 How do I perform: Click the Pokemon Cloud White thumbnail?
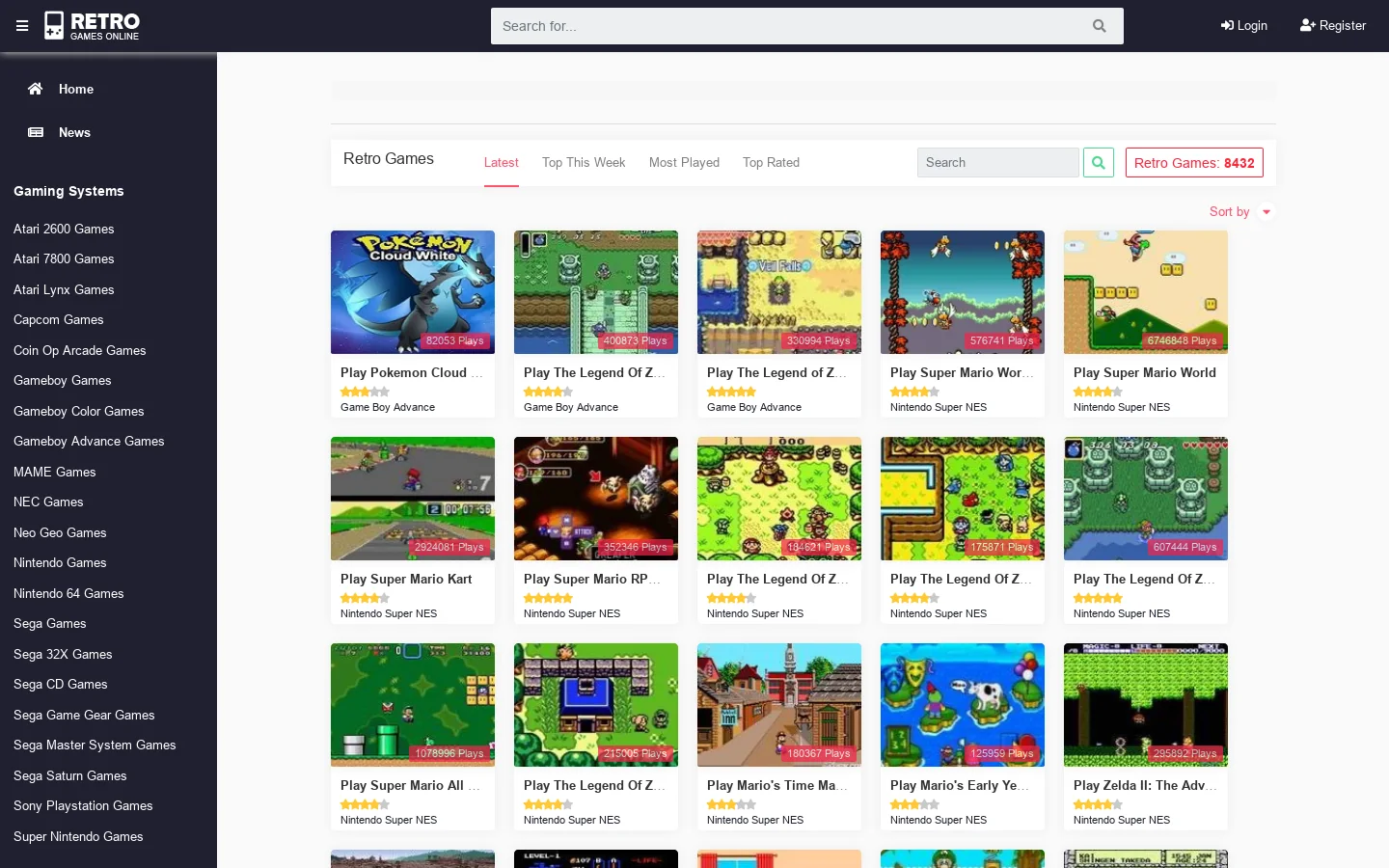(x=413, y=292)
